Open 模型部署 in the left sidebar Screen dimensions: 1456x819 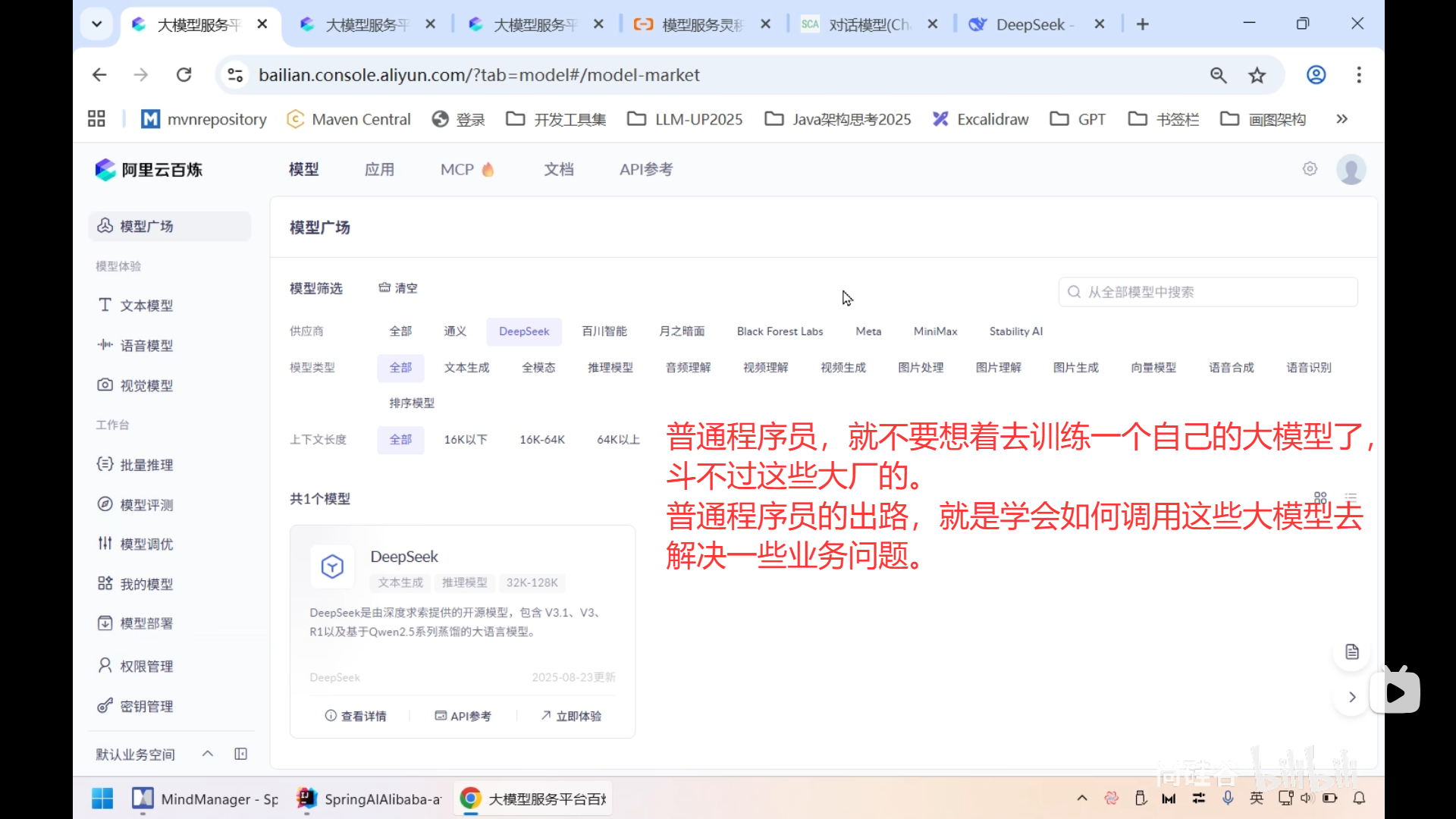pos(145,623)
